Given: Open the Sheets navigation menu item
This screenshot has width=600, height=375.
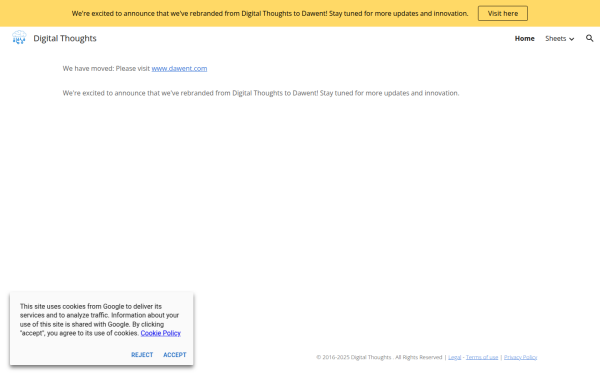Looking at the screenshot, I should [x=556, y=38].
